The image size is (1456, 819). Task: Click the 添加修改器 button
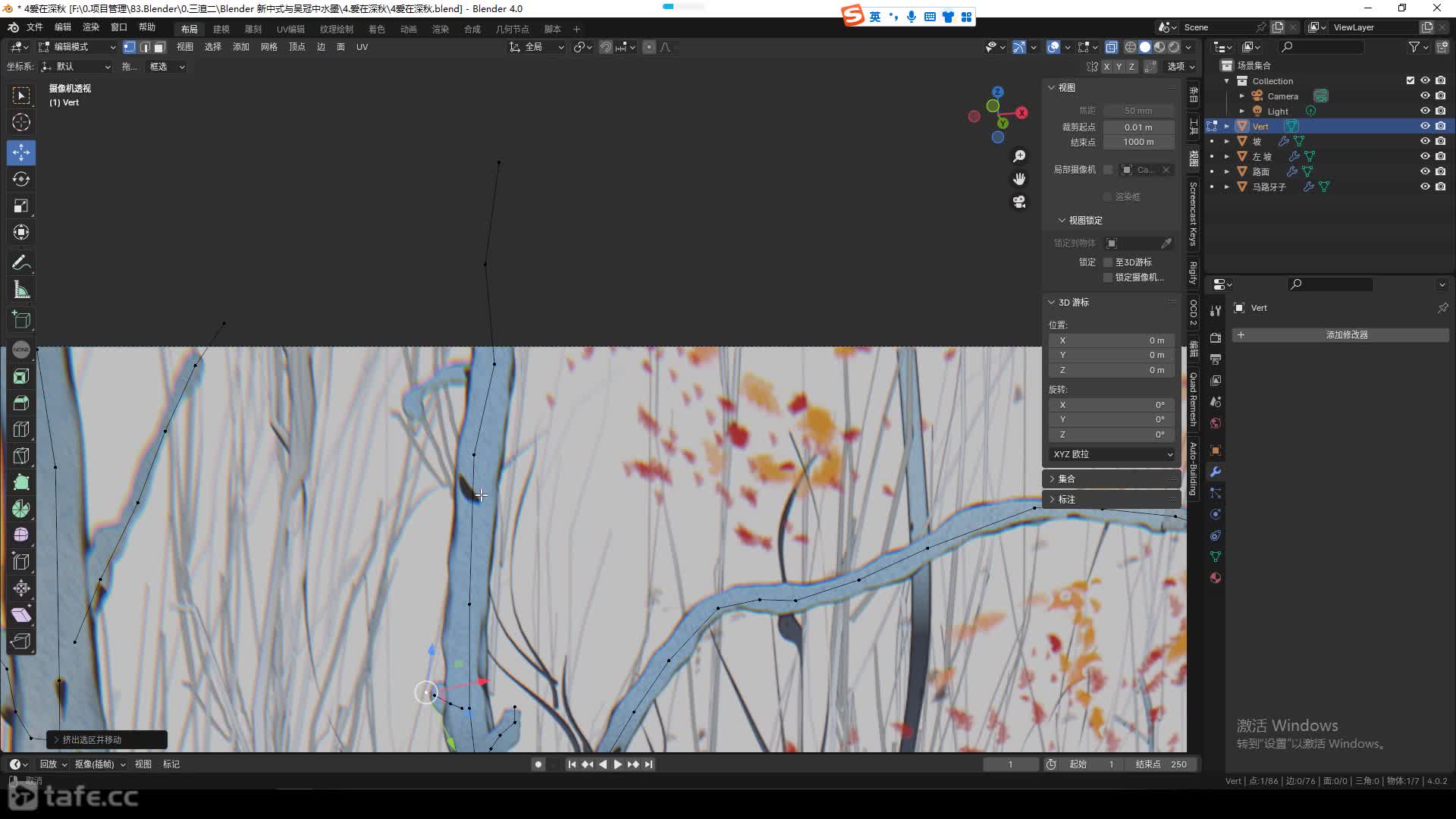click(1341, 335)
